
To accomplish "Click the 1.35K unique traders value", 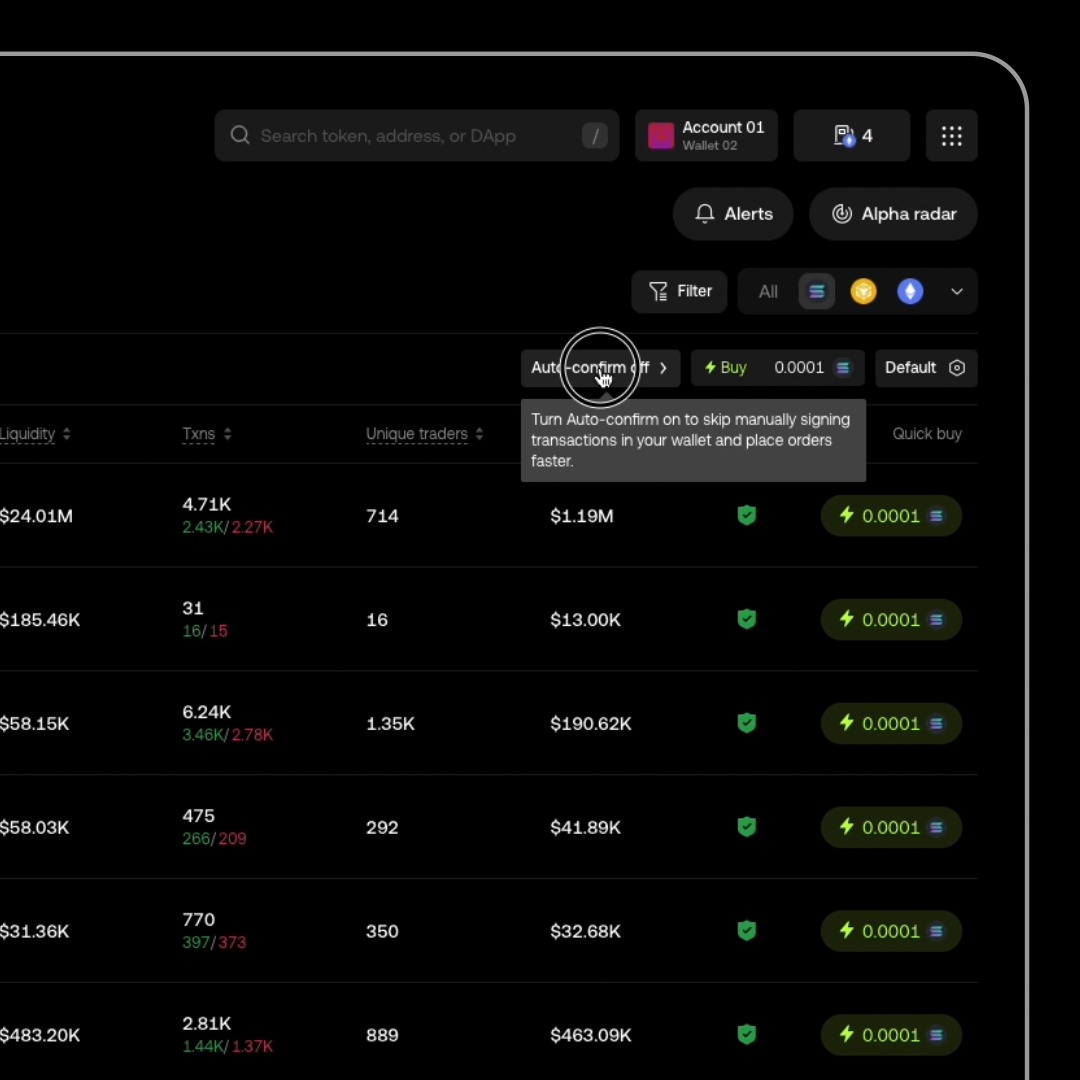I will [391, 723].
